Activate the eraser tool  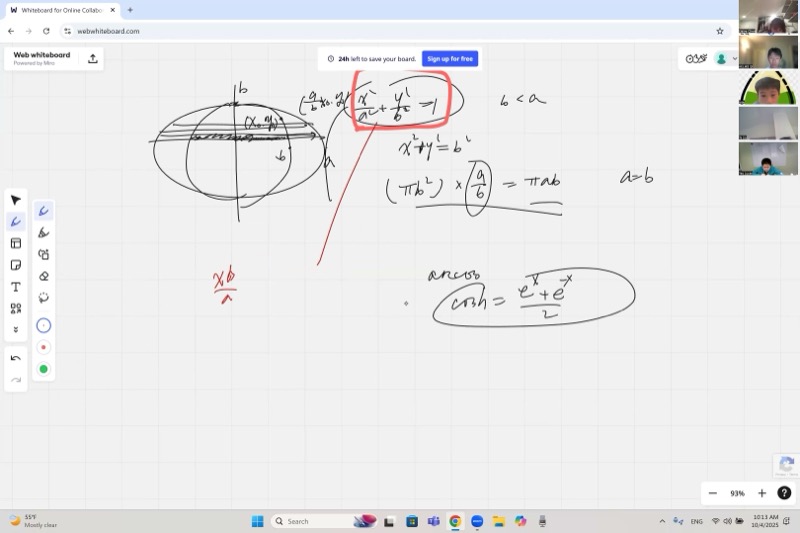click(43, 276)
